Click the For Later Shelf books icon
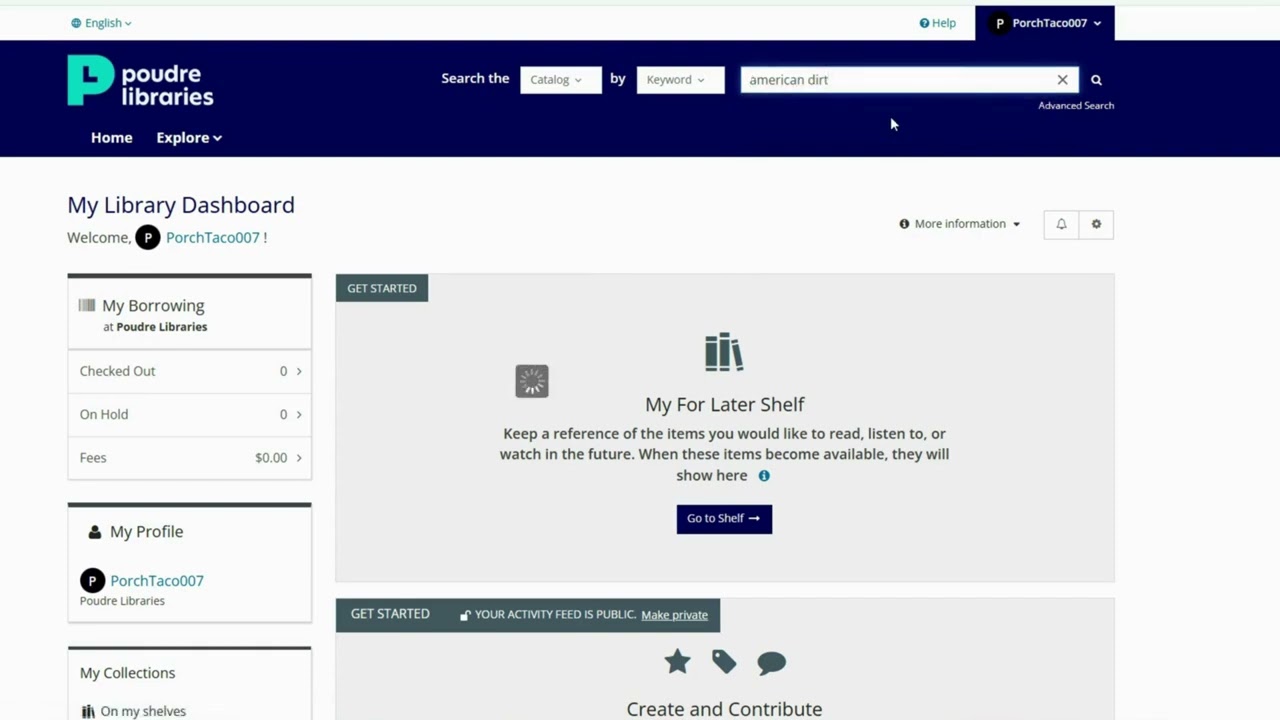 (x=724, y=352)
